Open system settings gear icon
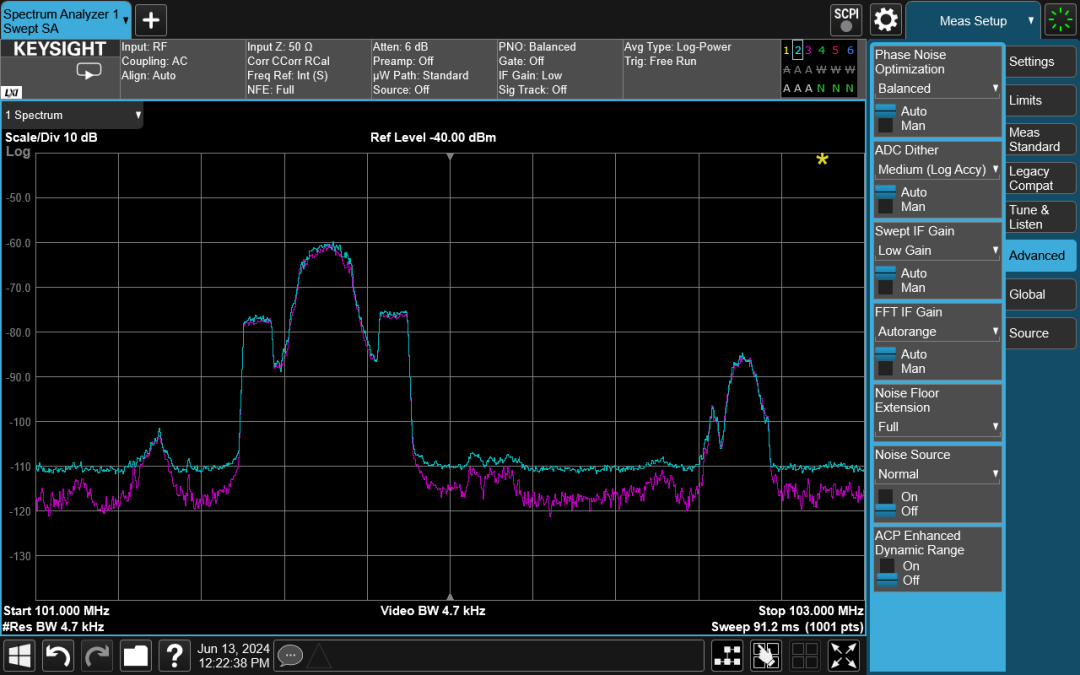The image size is (1080, 675). pyautogui.click(x=886, y=19)
